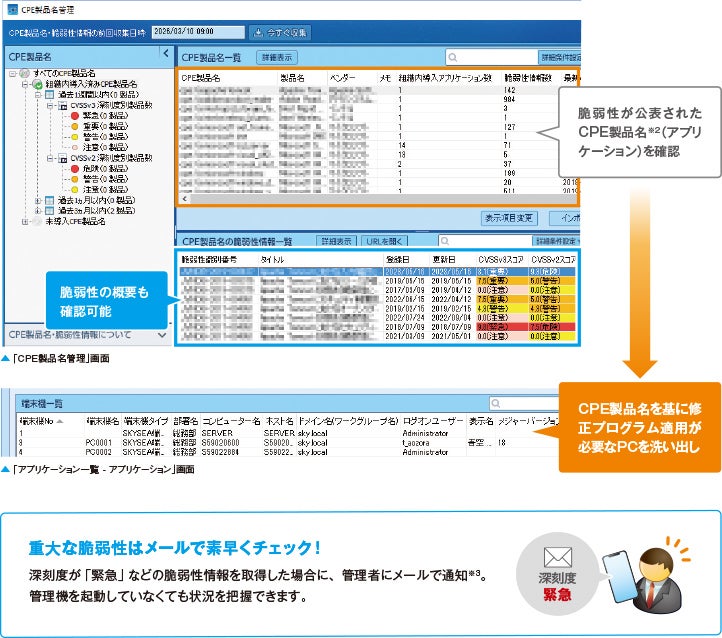The image size is (722, 638).
Task: Select the red 危険 severity item under CVSSv2
Action: (75, 169)
